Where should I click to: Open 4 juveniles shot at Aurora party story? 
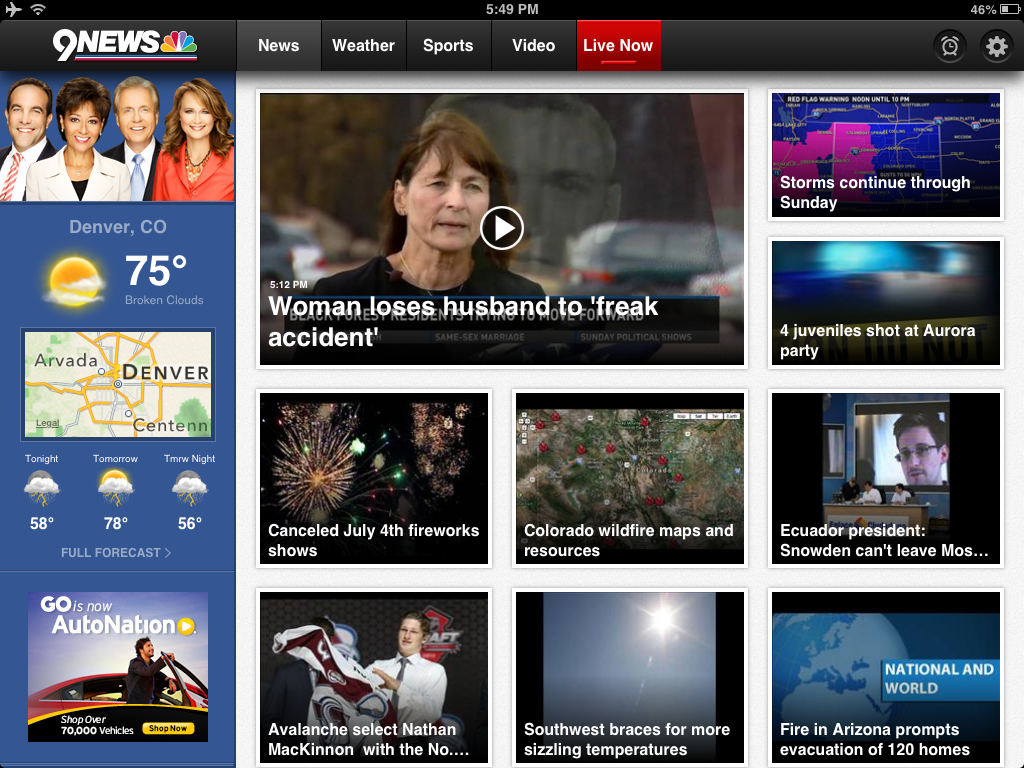pos(886,303)
